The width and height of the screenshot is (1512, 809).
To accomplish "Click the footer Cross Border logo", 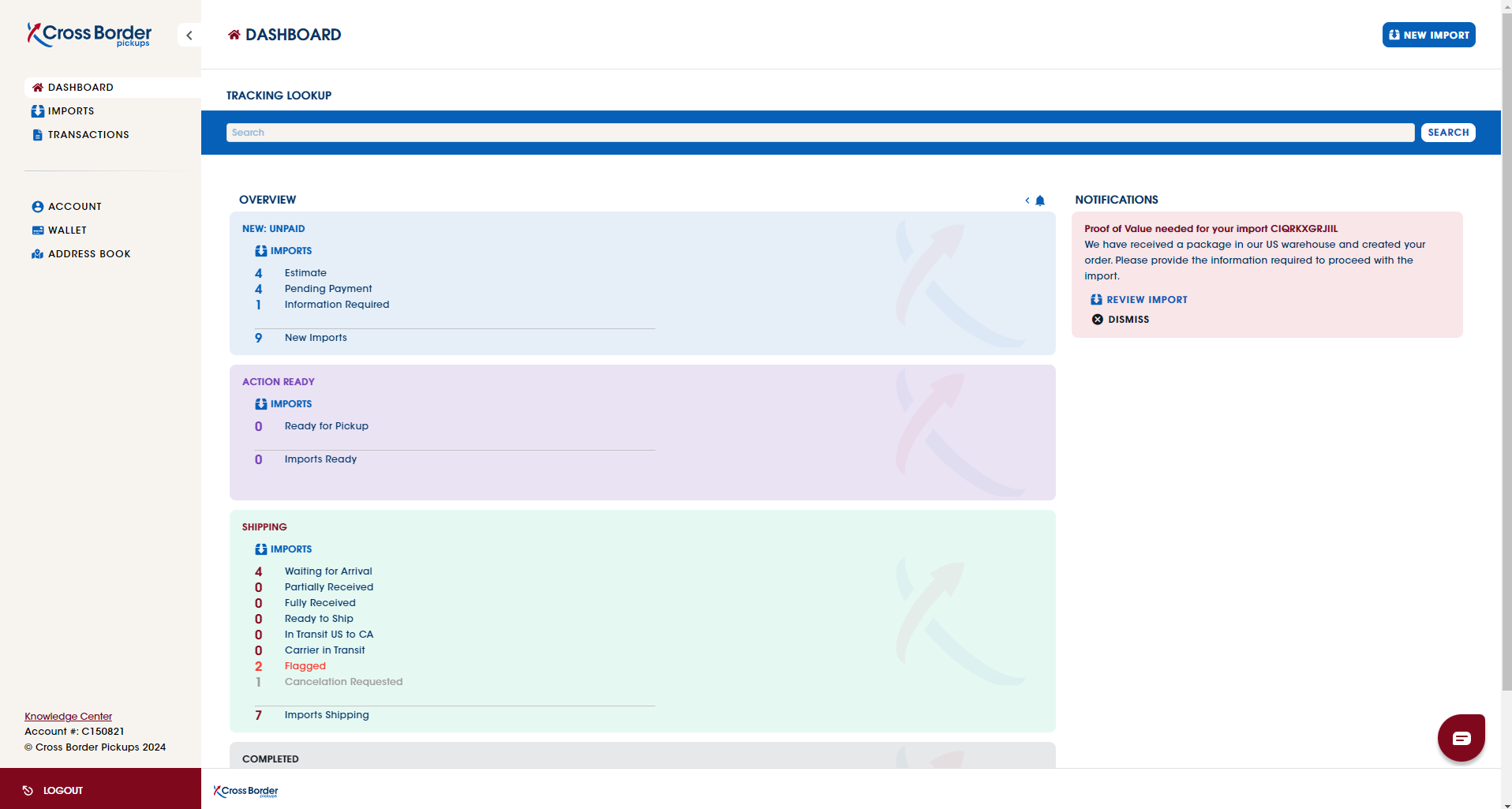I will click(x=246, y=791).
